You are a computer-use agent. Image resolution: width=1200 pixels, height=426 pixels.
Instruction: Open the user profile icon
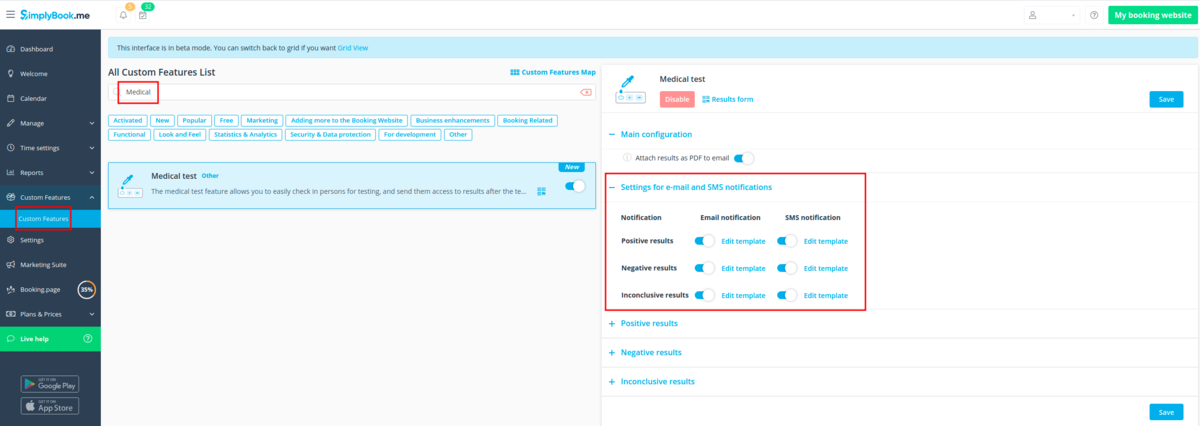pyautogui.click(x=1031, y=15)
